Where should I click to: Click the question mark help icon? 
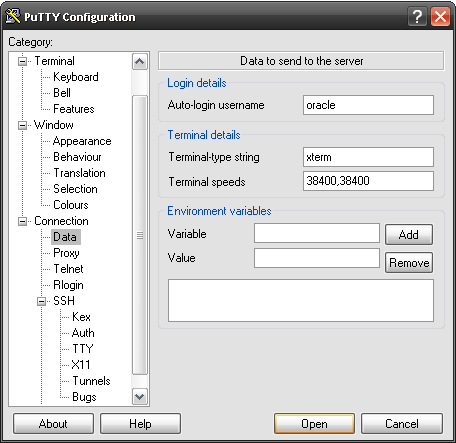pyautogui.click(x=417, y=16)
